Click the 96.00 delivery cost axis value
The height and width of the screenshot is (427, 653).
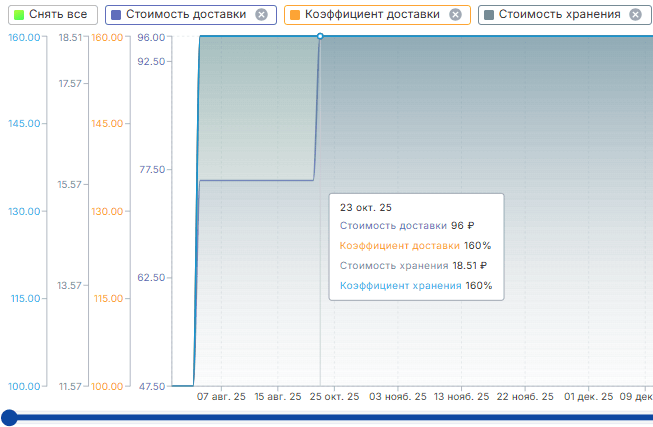click(x=151, y=37)
